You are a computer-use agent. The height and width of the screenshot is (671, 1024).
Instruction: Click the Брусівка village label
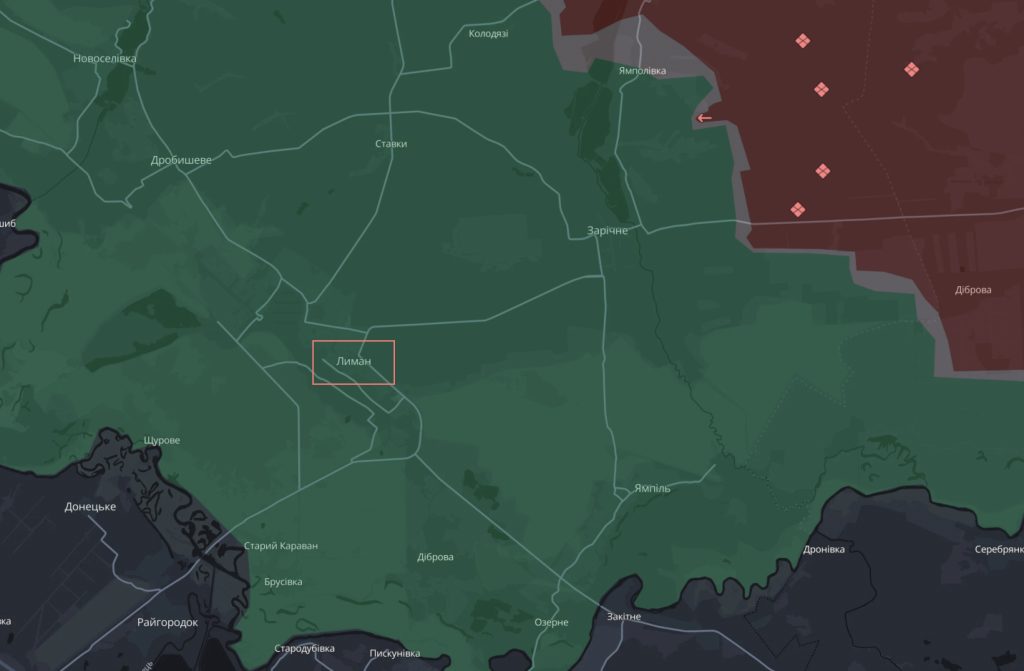click(x=283, y=582)
